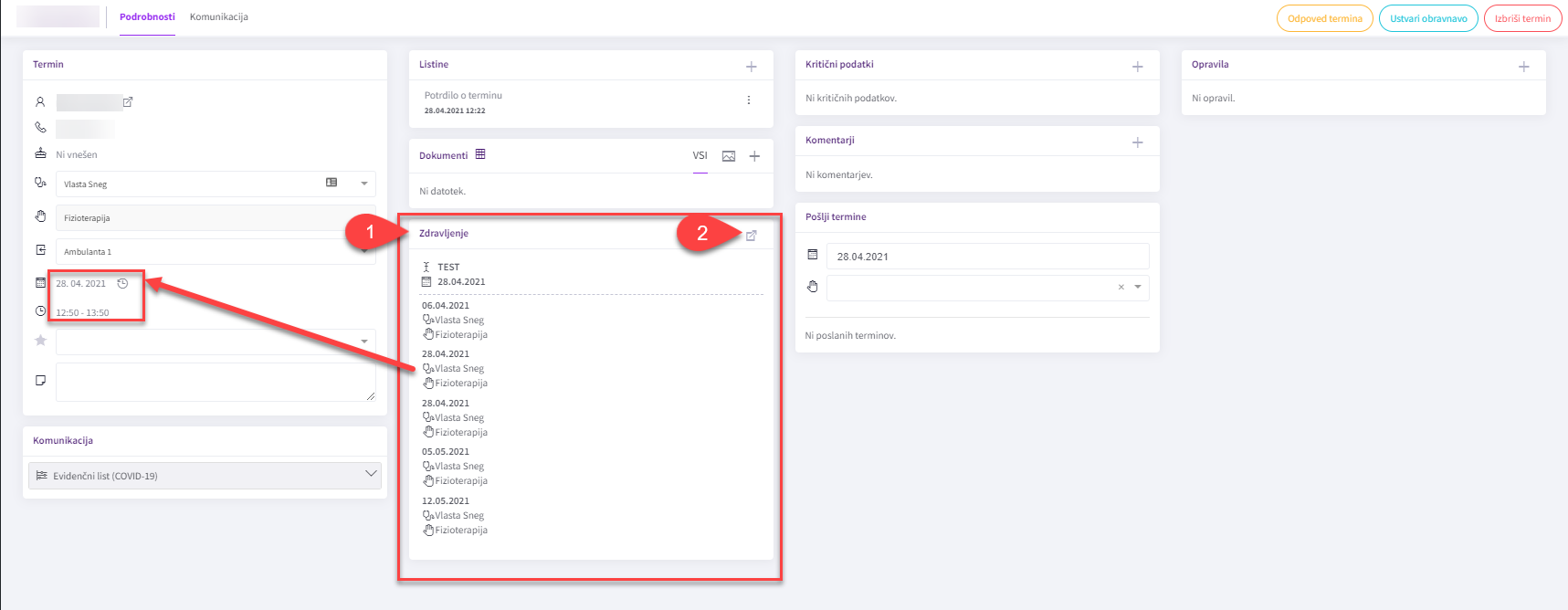Open patient profile via external link icon
This screenshot has width=1568, height=610.
pyautogui.click(x=128, y=102)
